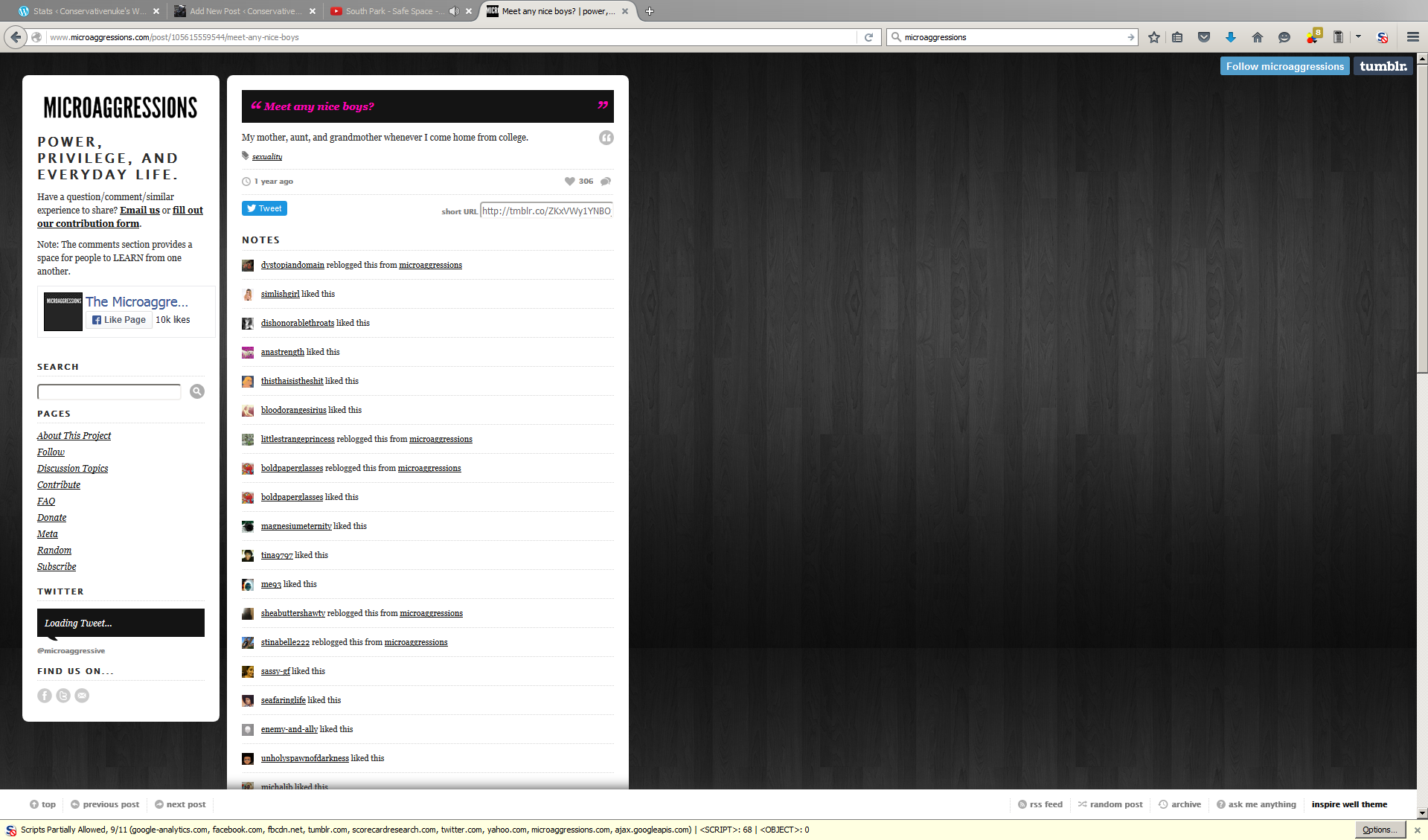Open the Downloads arrow icon
This screenshot has height=840, width=1428.
coord(1230,37)
